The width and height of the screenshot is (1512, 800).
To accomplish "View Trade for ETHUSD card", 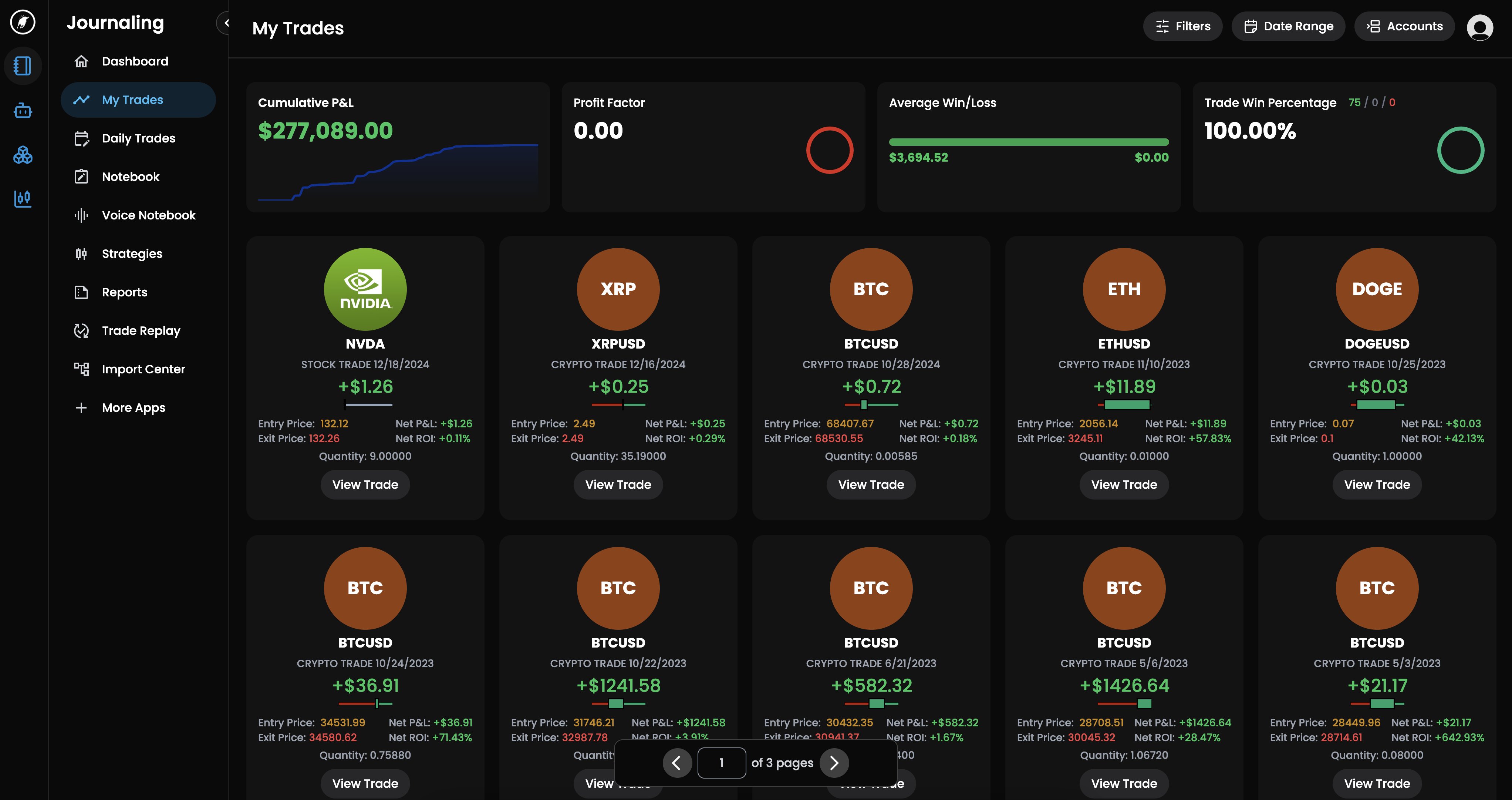I will (1123, 485).
